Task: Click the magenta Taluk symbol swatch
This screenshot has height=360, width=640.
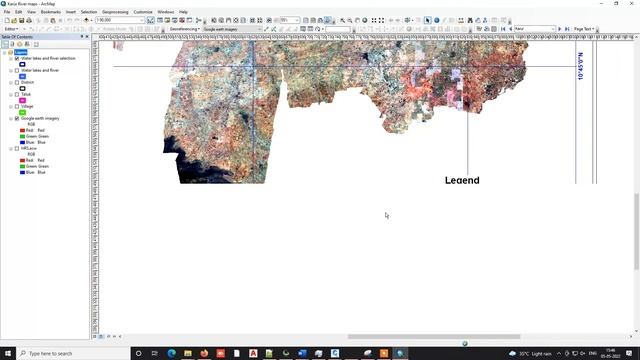Action: point(22,100)
